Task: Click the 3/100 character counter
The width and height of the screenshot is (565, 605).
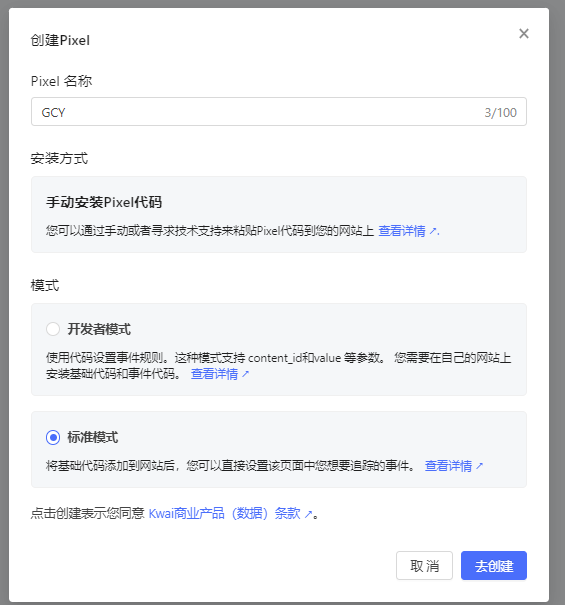Action: click(x=501, y=112)
